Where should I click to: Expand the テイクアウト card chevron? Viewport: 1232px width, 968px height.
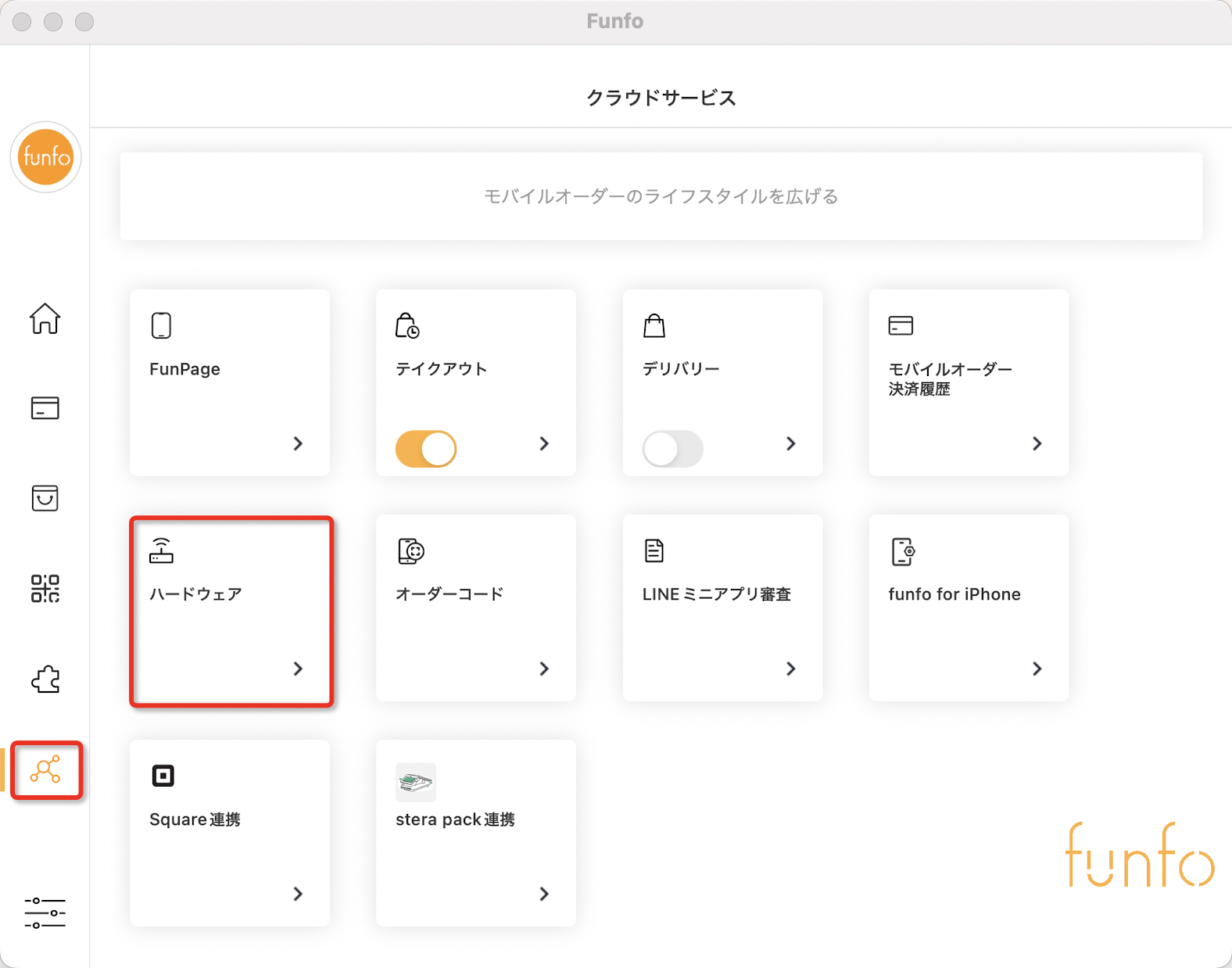[x=544, y=443]
